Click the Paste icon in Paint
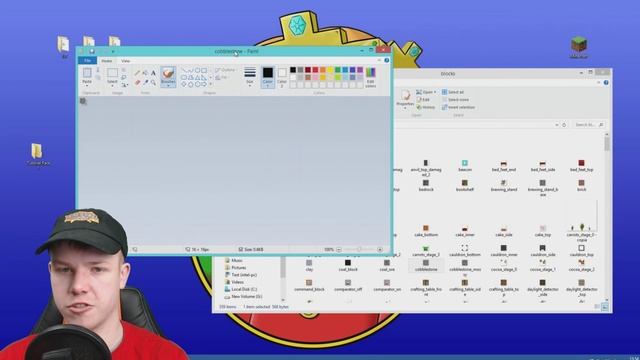 click(x=87, y=73)
